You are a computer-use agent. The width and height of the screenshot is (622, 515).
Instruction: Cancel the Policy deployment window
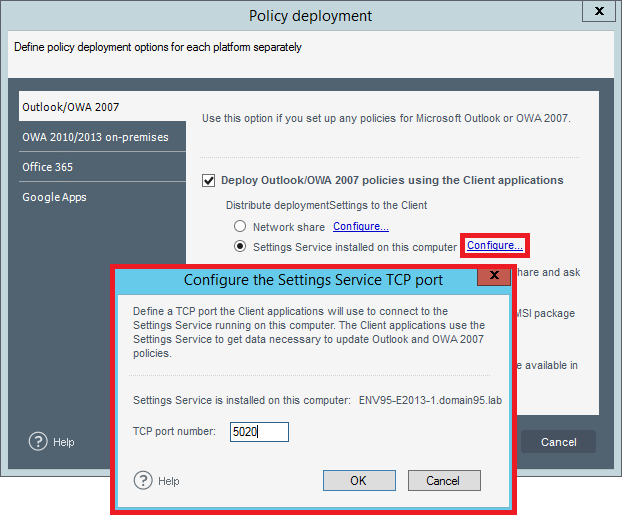coord(558,442)
